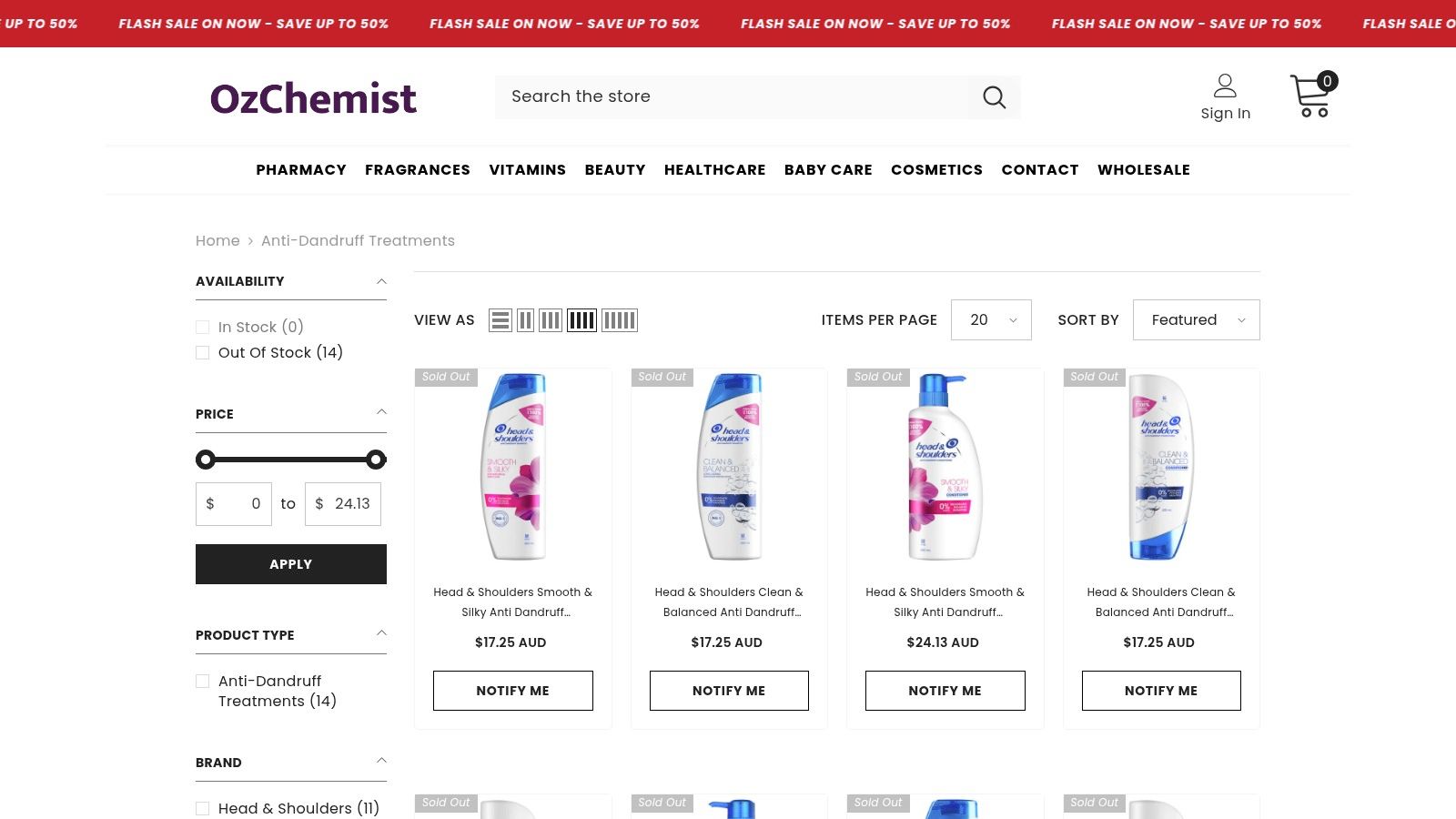Open the Items Per Page dropdown
This screenshot has height=819, width=1456.
pyautogui.click(x=991, y=320)
